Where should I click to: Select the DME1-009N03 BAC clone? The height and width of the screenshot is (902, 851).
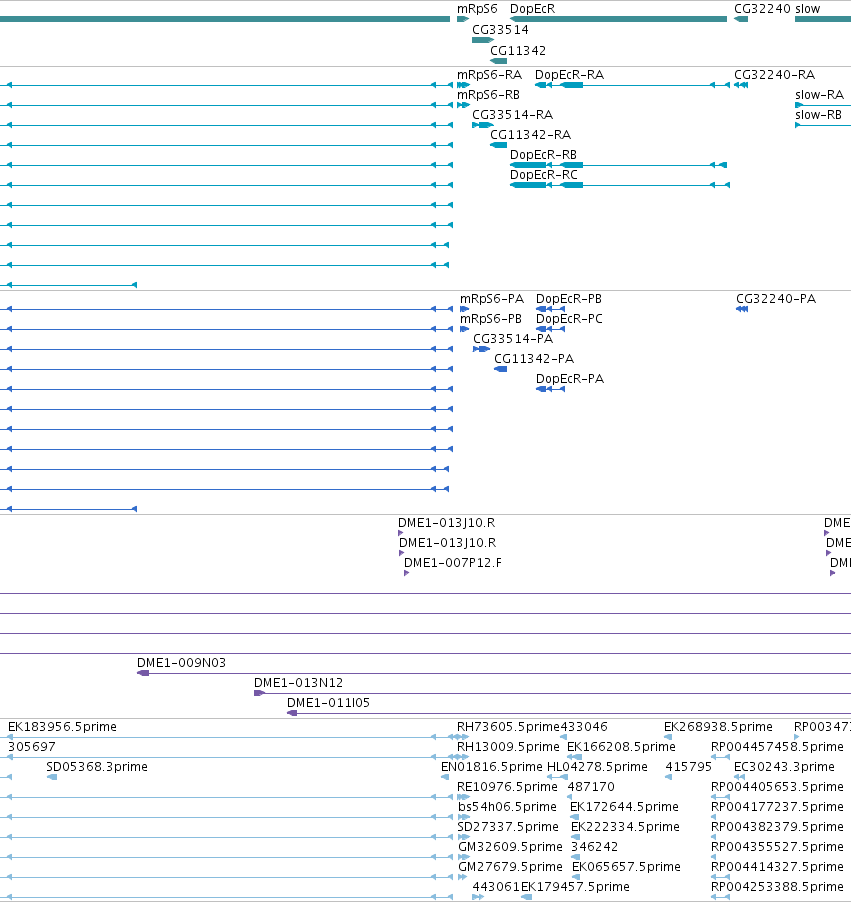tap(494, 673)
